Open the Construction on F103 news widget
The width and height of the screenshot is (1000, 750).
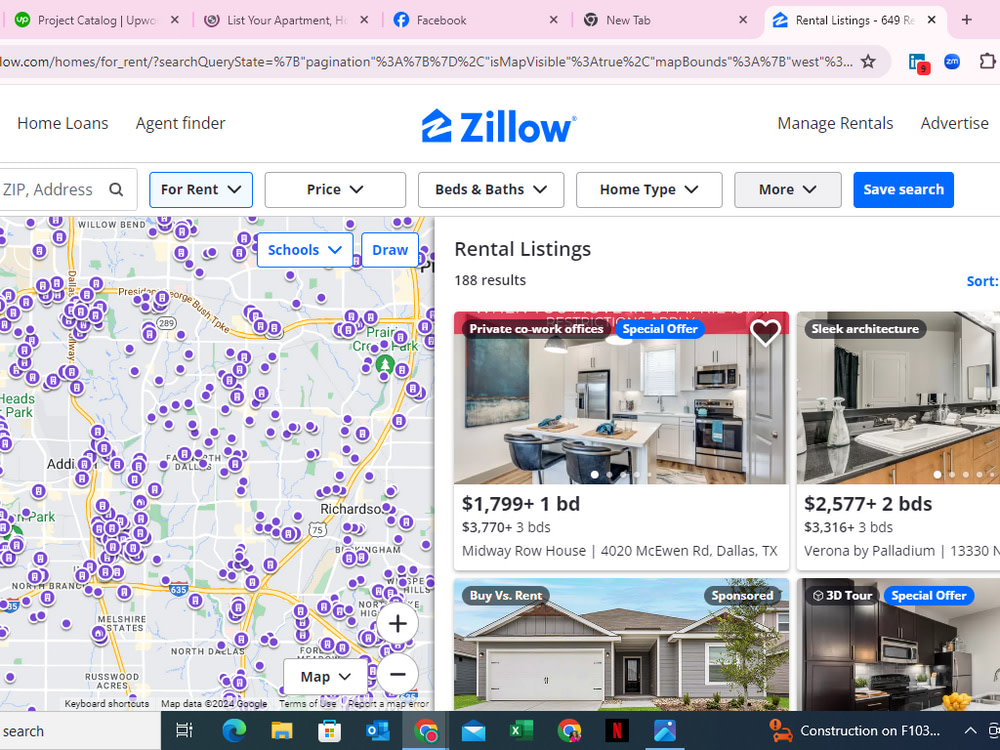[x=855, y=730]
